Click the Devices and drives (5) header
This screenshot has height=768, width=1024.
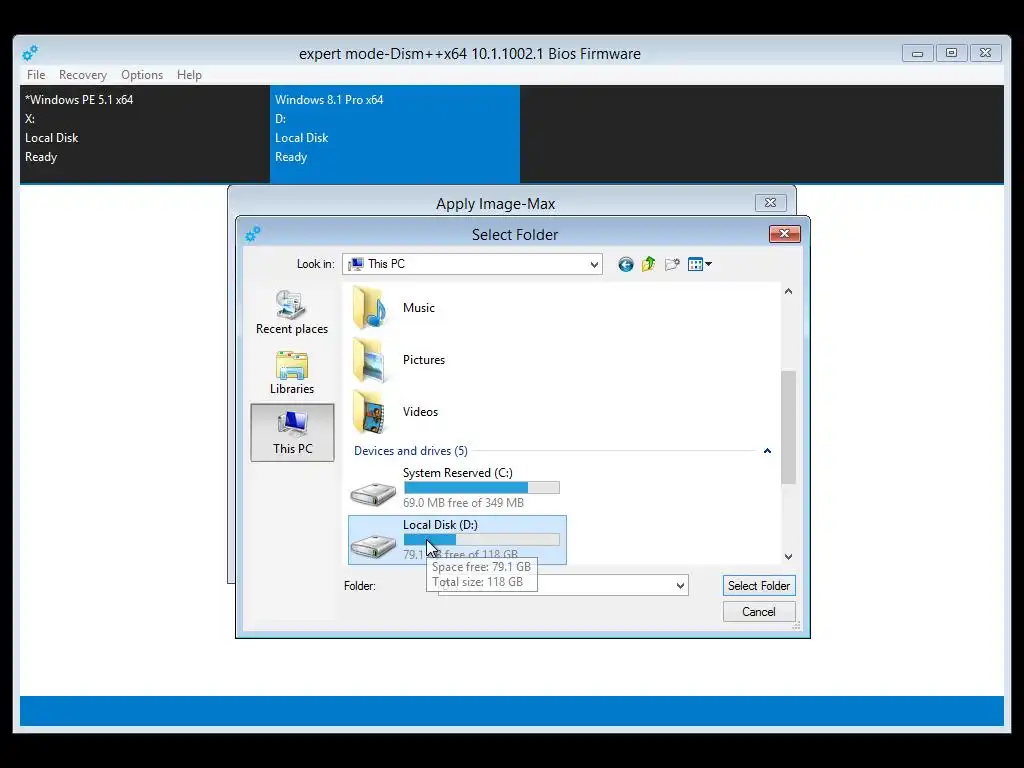pos(411,451)
